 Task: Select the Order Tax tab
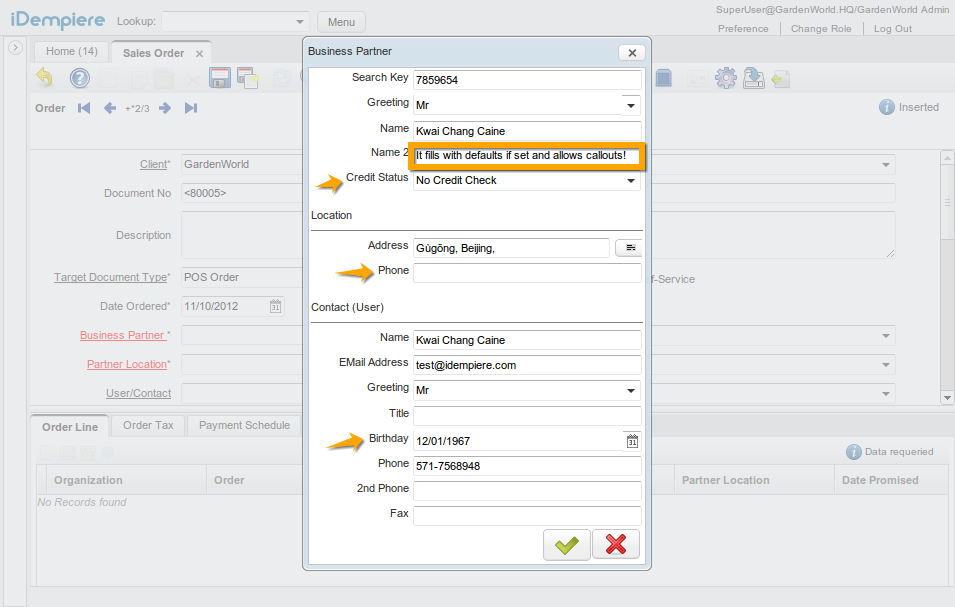[148, 425]
